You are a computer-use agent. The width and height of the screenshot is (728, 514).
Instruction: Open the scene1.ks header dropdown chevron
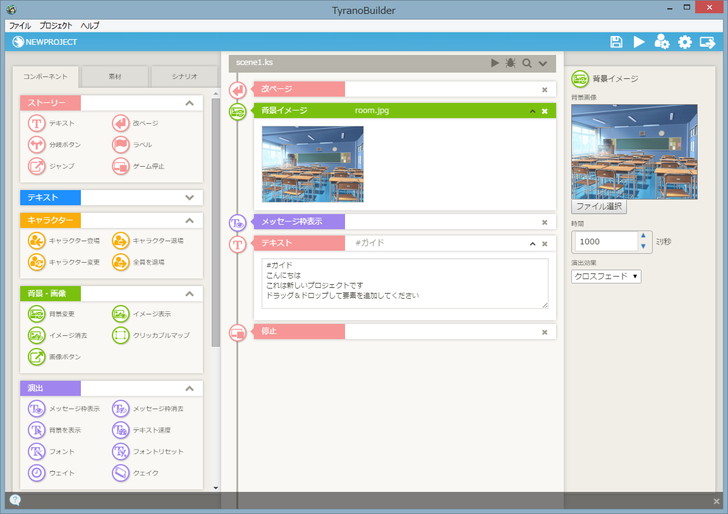pyautogui.click(x=543, y=63)
